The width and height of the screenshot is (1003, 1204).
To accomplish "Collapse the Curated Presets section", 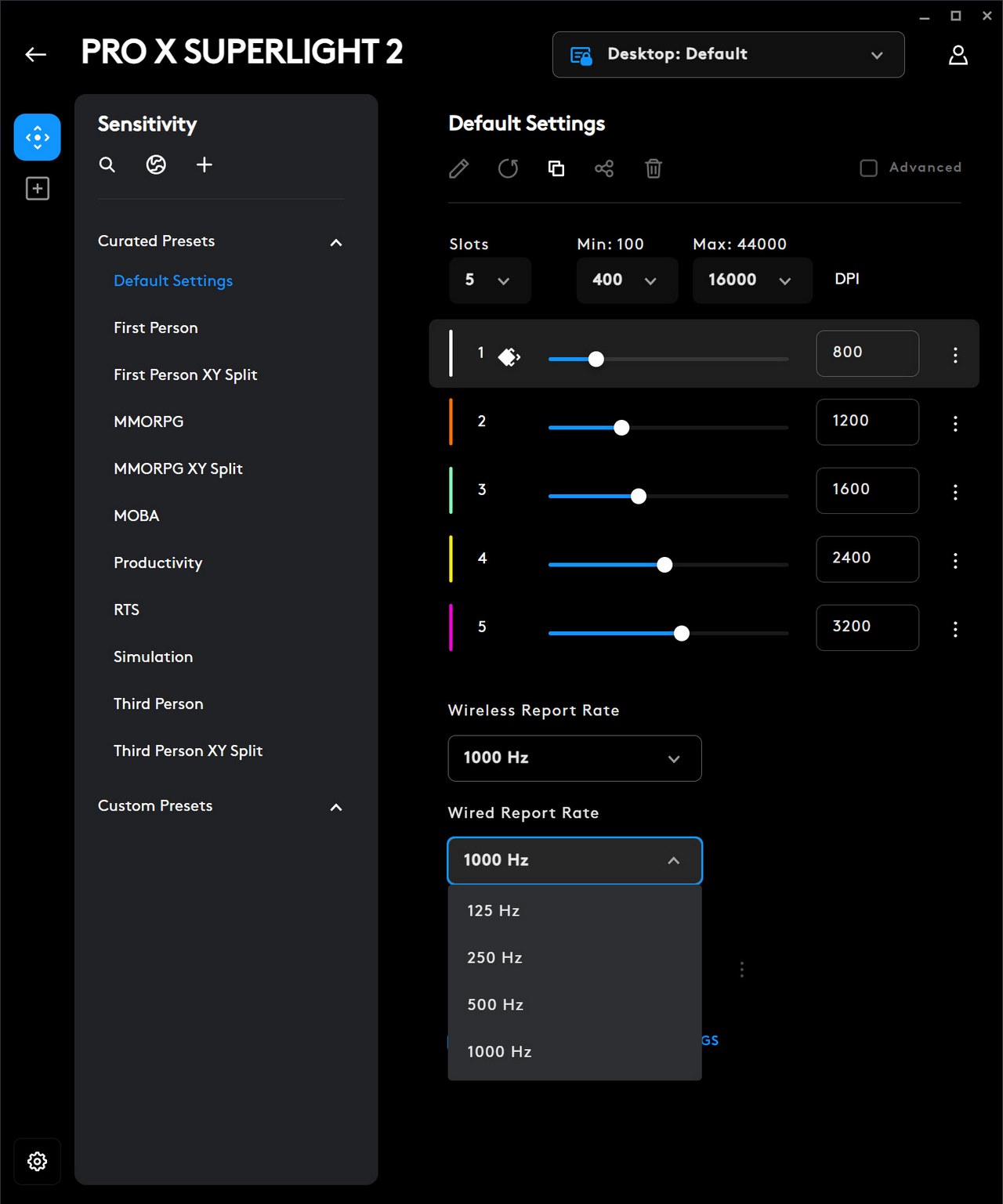I will click(x=336, y=242).
